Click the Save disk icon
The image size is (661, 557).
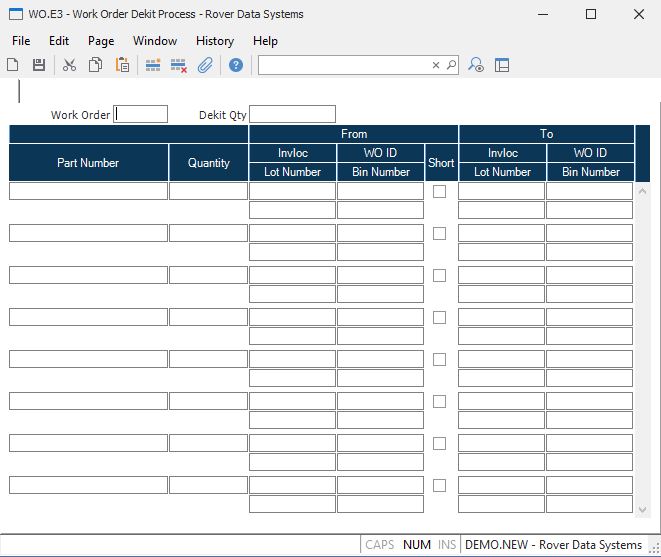pos(39,65)
